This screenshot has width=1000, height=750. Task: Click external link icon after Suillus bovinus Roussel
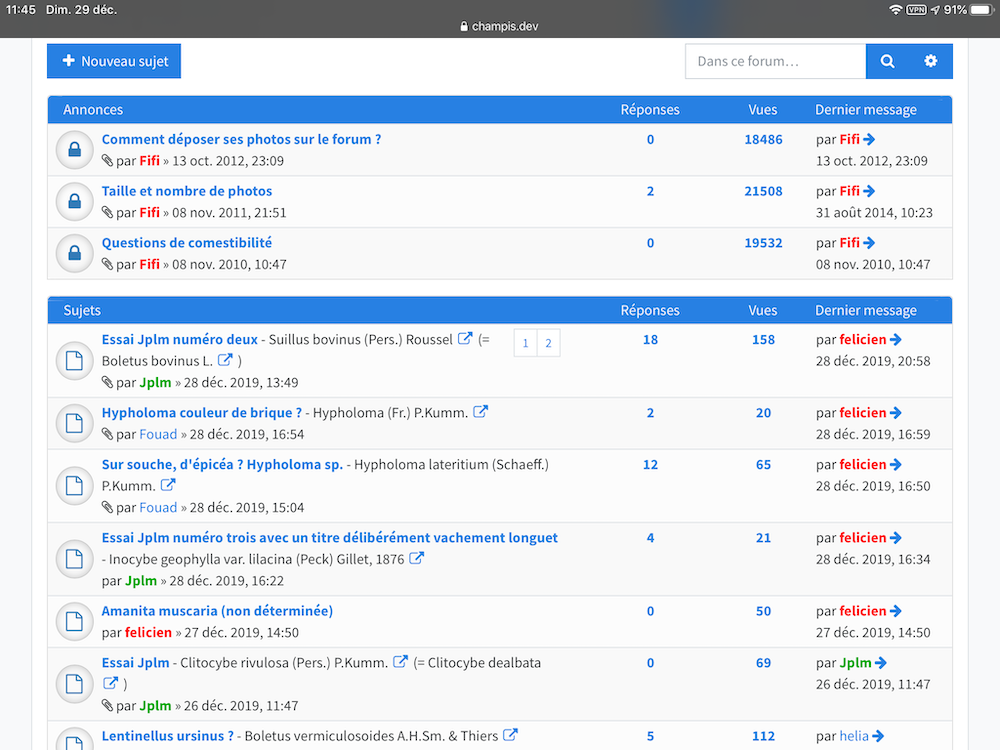(x=465, y=339)
